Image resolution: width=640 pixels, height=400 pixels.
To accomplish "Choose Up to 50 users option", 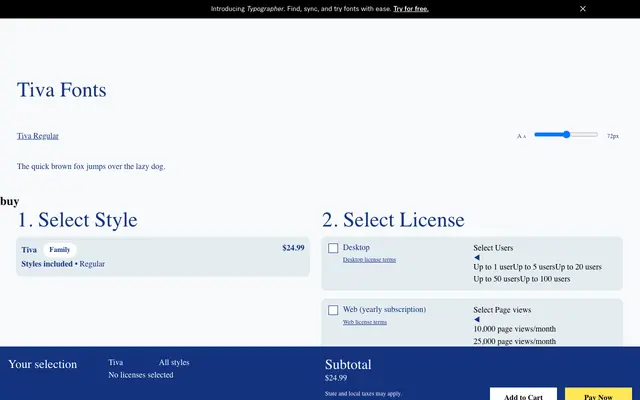I will pos(496,279).
